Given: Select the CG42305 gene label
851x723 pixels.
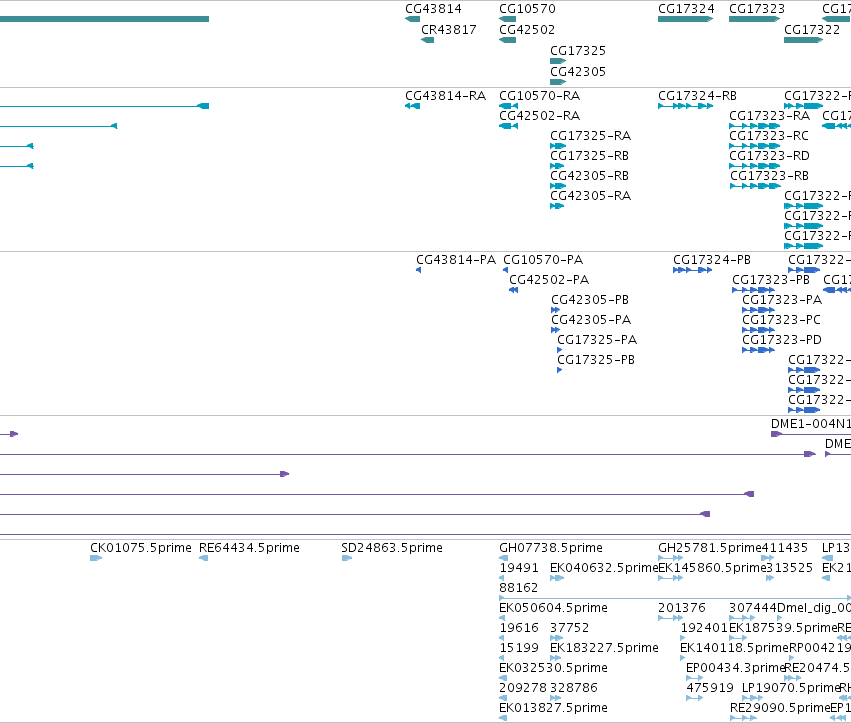Looking at the screenshot, I should [578, 72].
